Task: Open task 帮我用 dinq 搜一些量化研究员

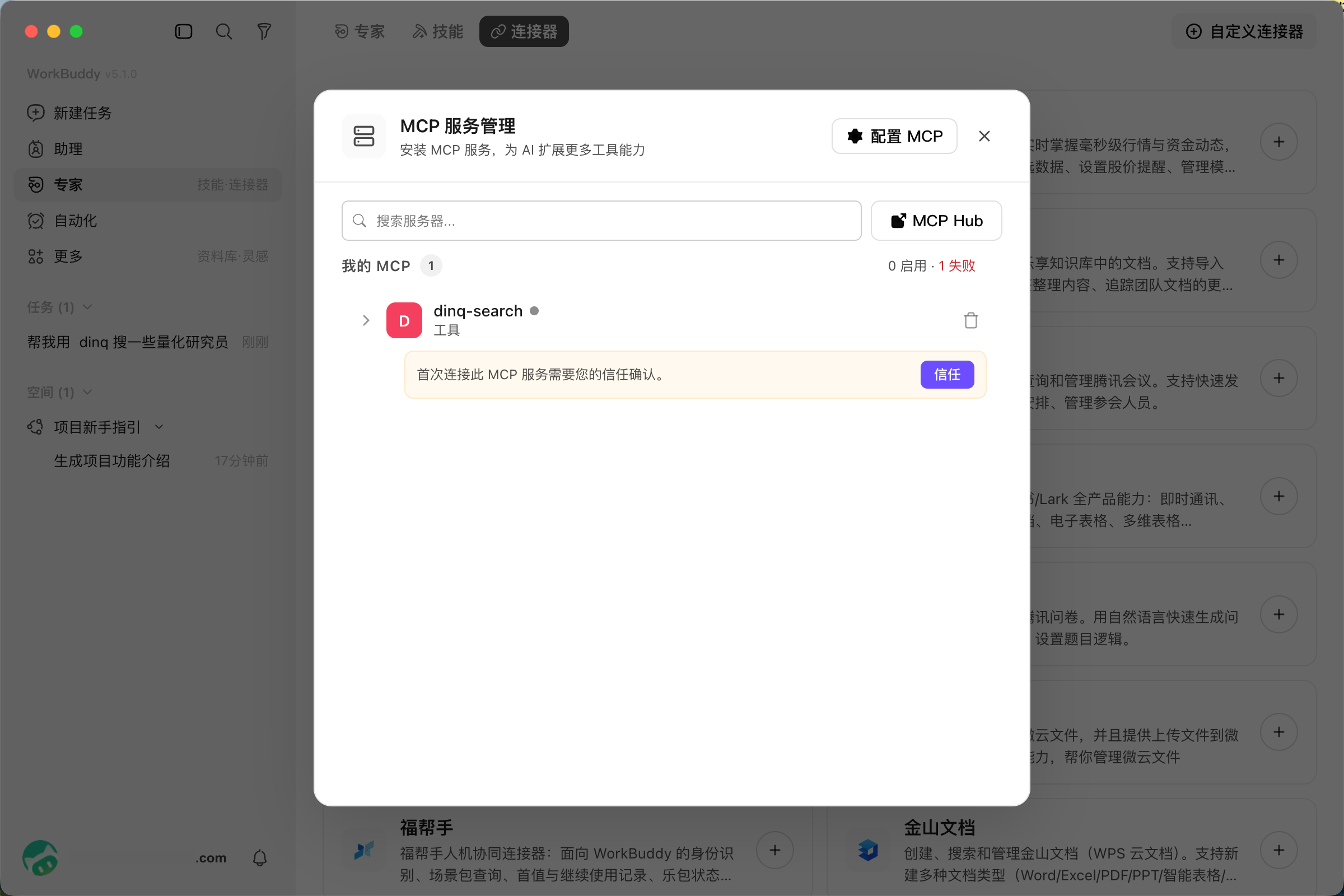Action: pyautogui.click(x=147, y=342)
